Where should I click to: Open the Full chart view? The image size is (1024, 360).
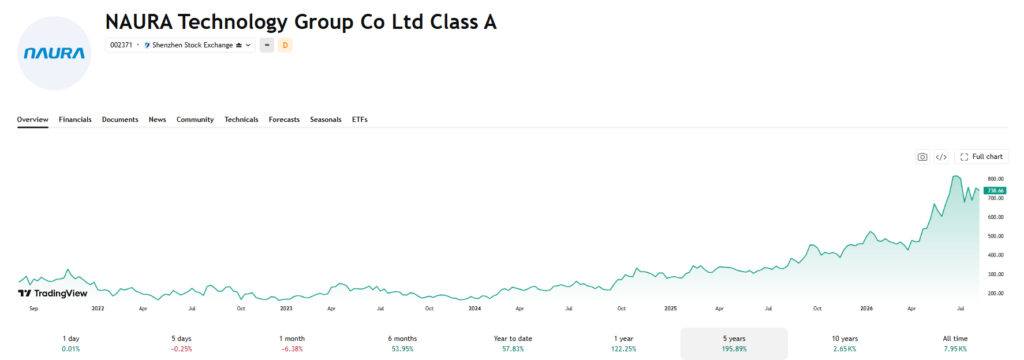[x=982, y=157]
